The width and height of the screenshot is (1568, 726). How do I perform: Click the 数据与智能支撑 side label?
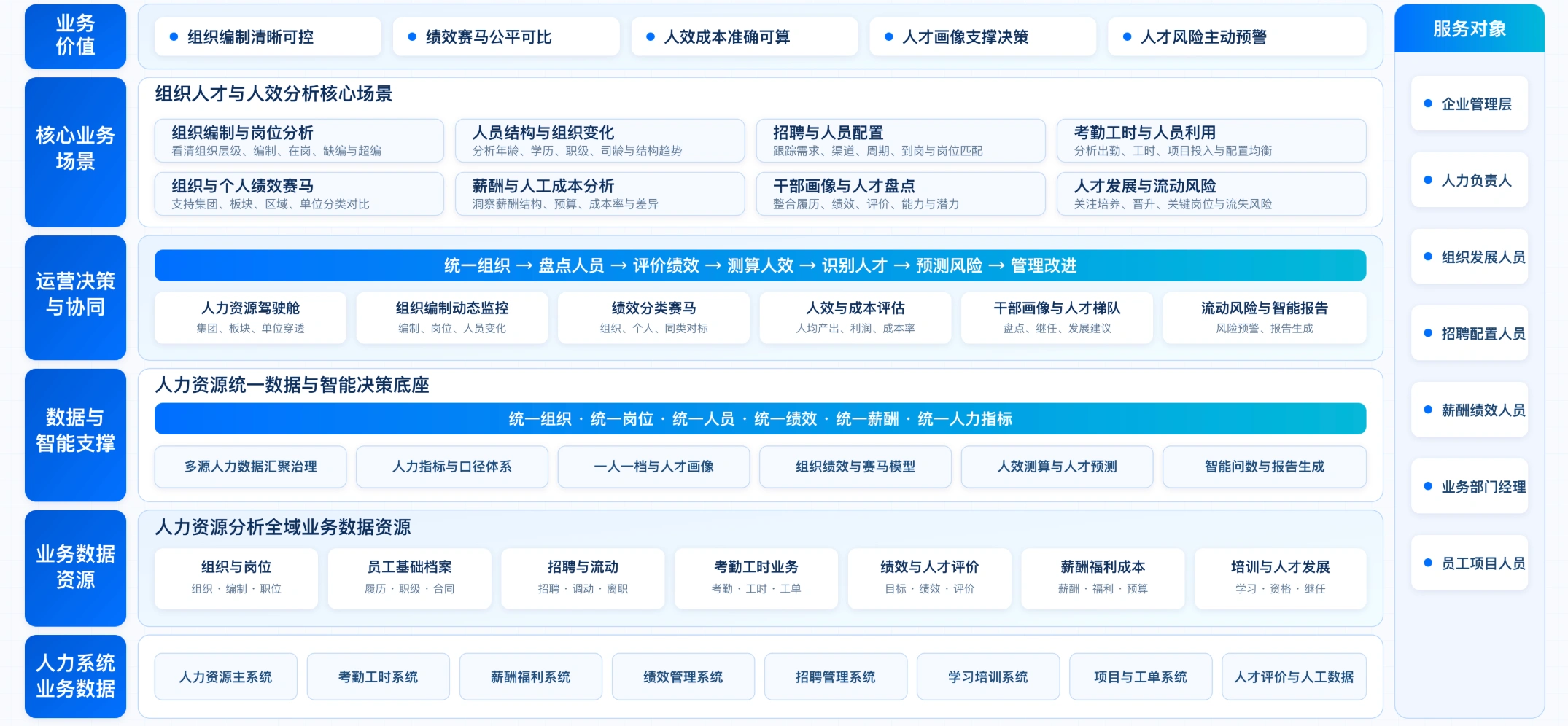point(75,435)
